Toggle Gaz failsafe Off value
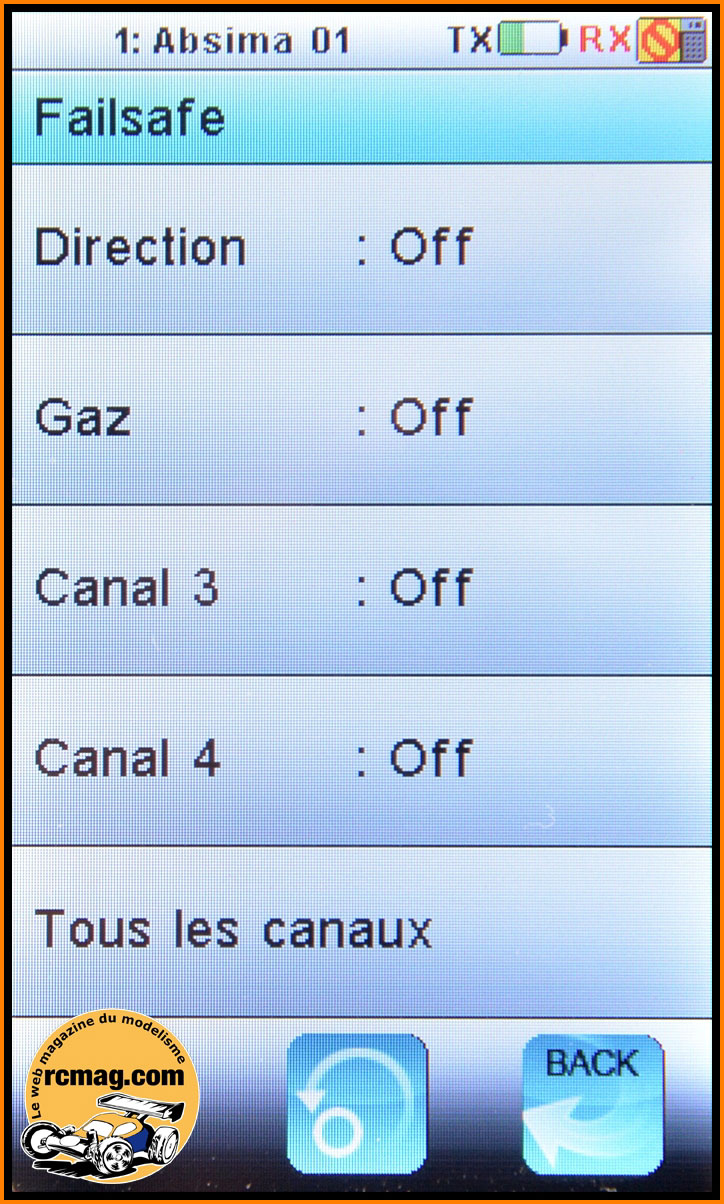The image size is (724, 1204). 430,417
